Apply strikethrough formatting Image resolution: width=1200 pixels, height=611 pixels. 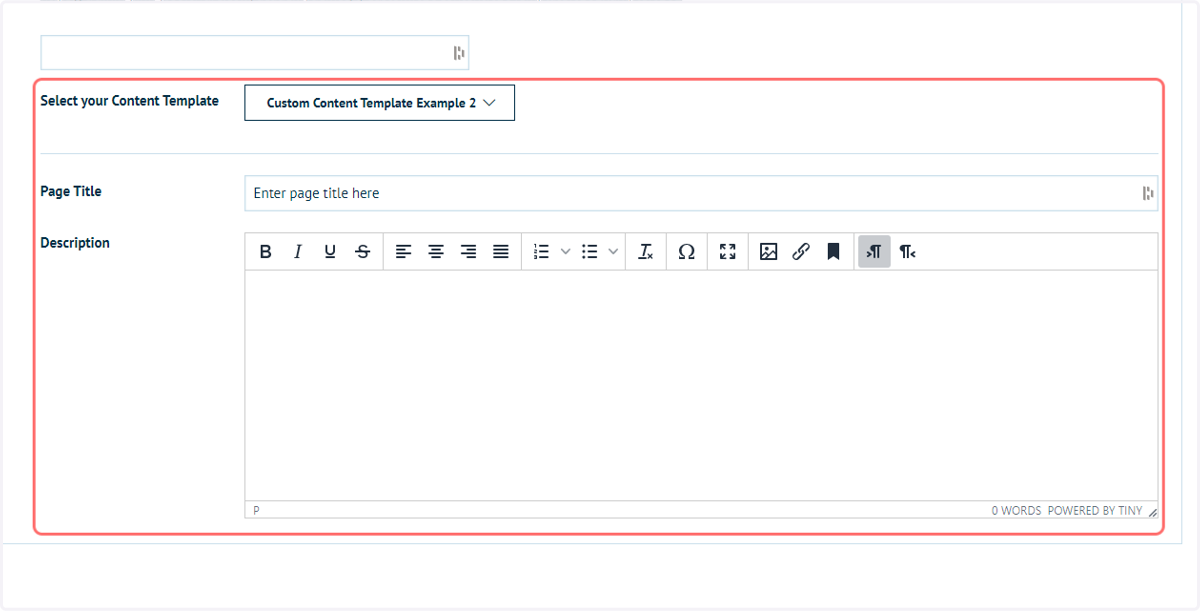[363, 252]
